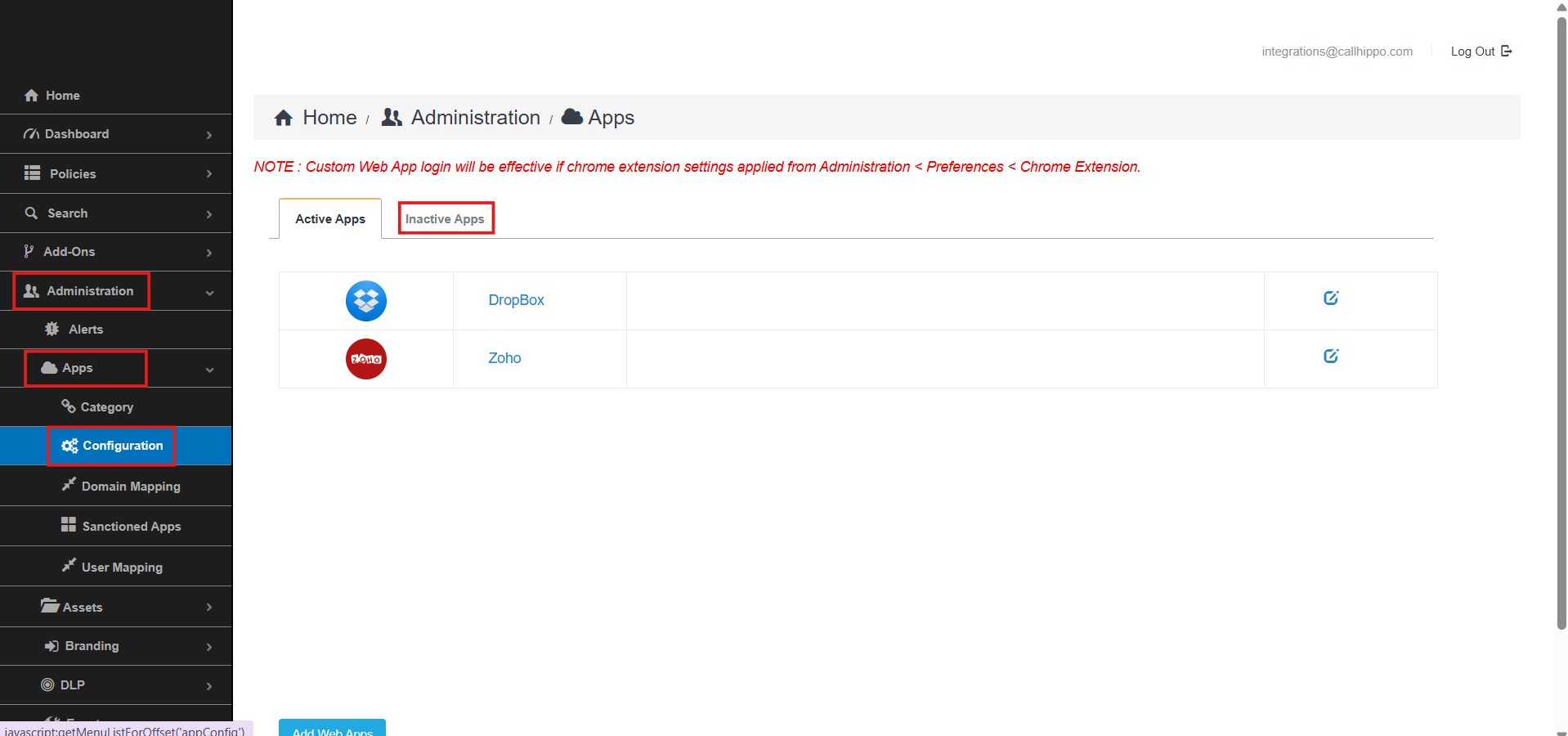Edit the Zoho app configuration
Viewport: 1568px width, 736px height.
click(x=1331, y=356)
